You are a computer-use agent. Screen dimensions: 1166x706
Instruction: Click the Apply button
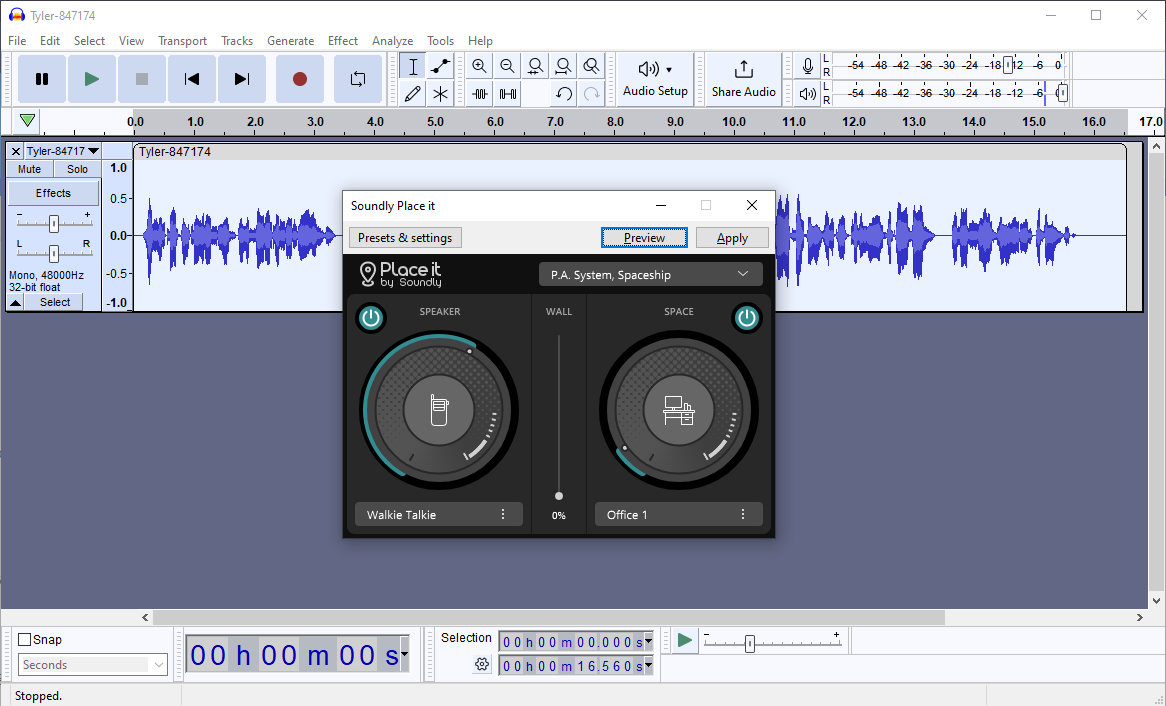click(732, 237)
